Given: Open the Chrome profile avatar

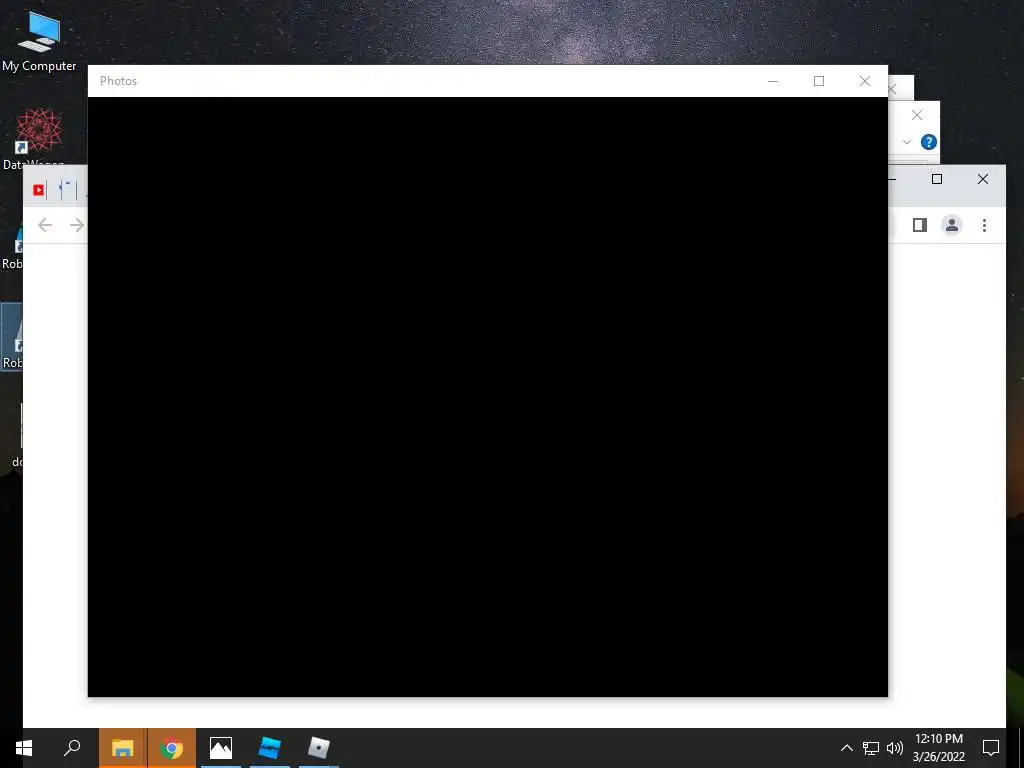Looking at the screenshot, I should click(x=952, y=225).
